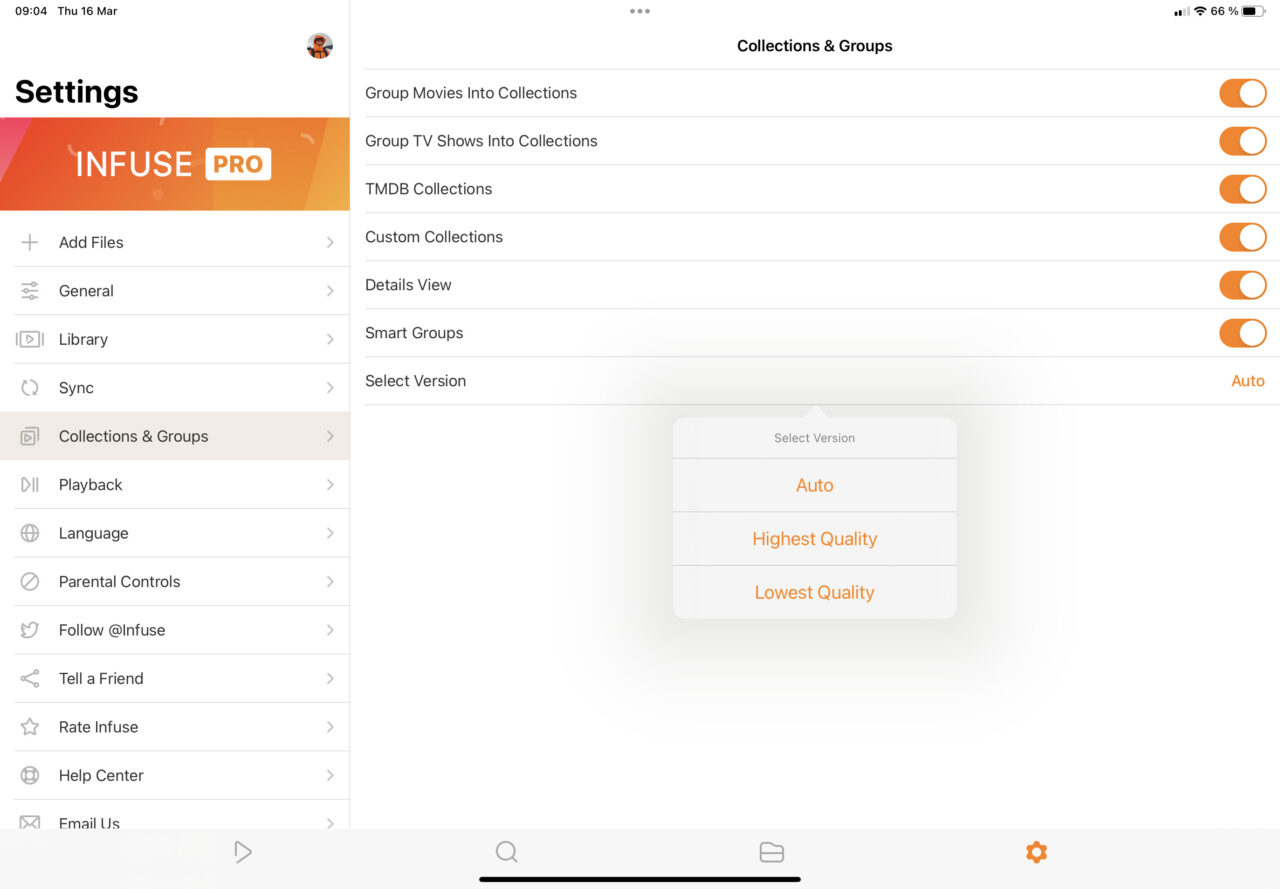
Task: Expand the Parental Controls row chevron
Action: pyautogui.click(x=330, y=582)
